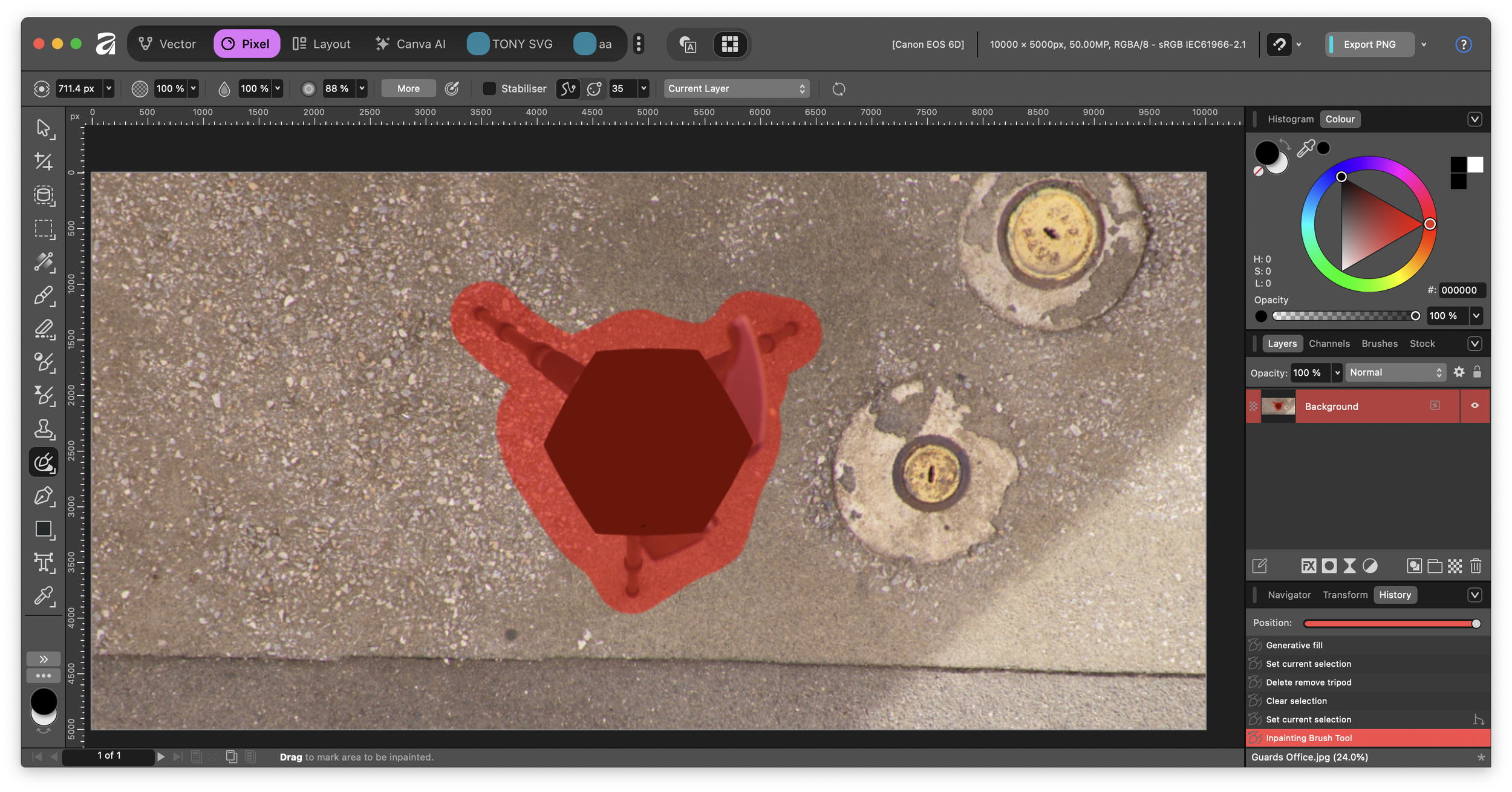
Task: Open the Current Layer source dropdown
Action: pos(736,89)
